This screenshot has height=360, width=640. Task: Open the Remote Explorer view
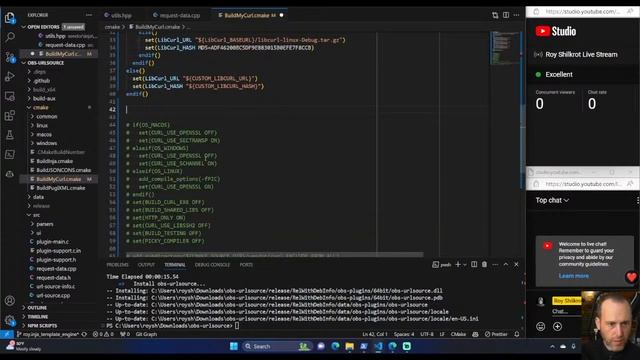point(10,96)
